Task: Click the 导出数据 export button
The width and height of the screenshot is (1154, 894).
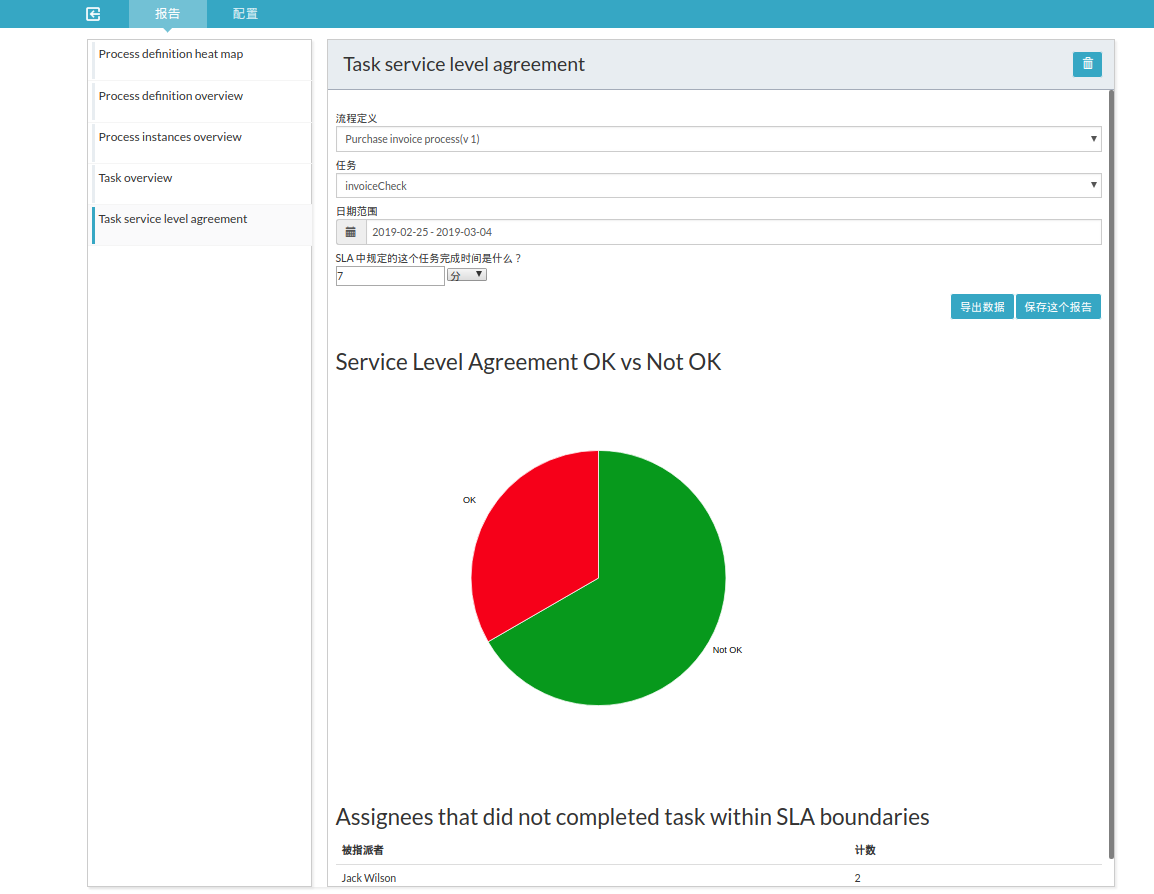Action: (x=982, y=307)
